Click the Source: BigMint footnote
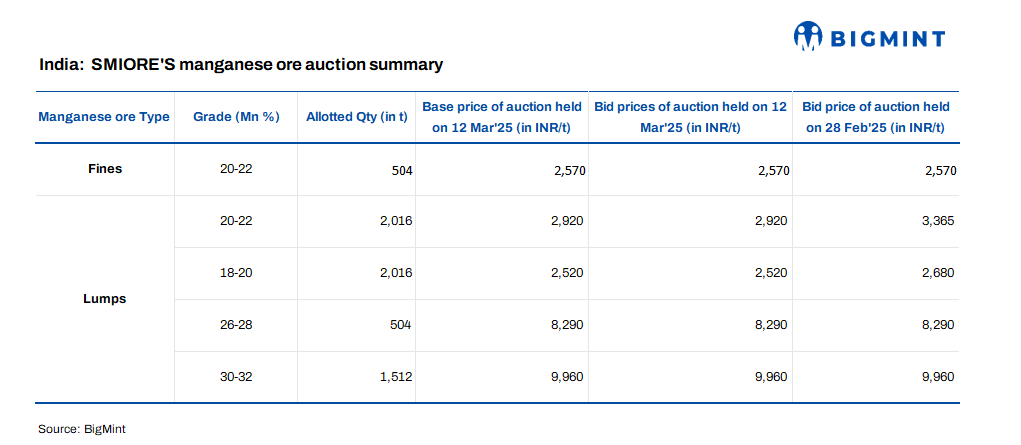1021x445 pixels. coord(82,429)
